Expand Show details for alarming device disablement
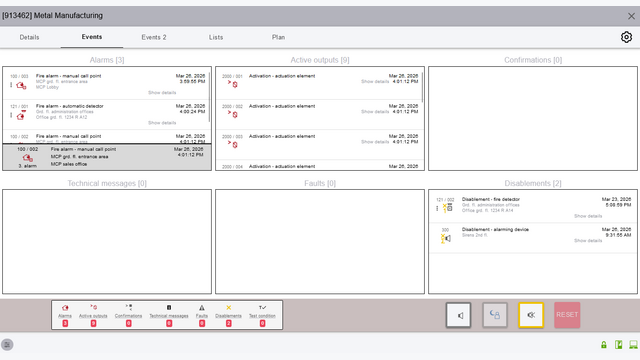This screenshot has width=640, height=360. pos(588,240)
